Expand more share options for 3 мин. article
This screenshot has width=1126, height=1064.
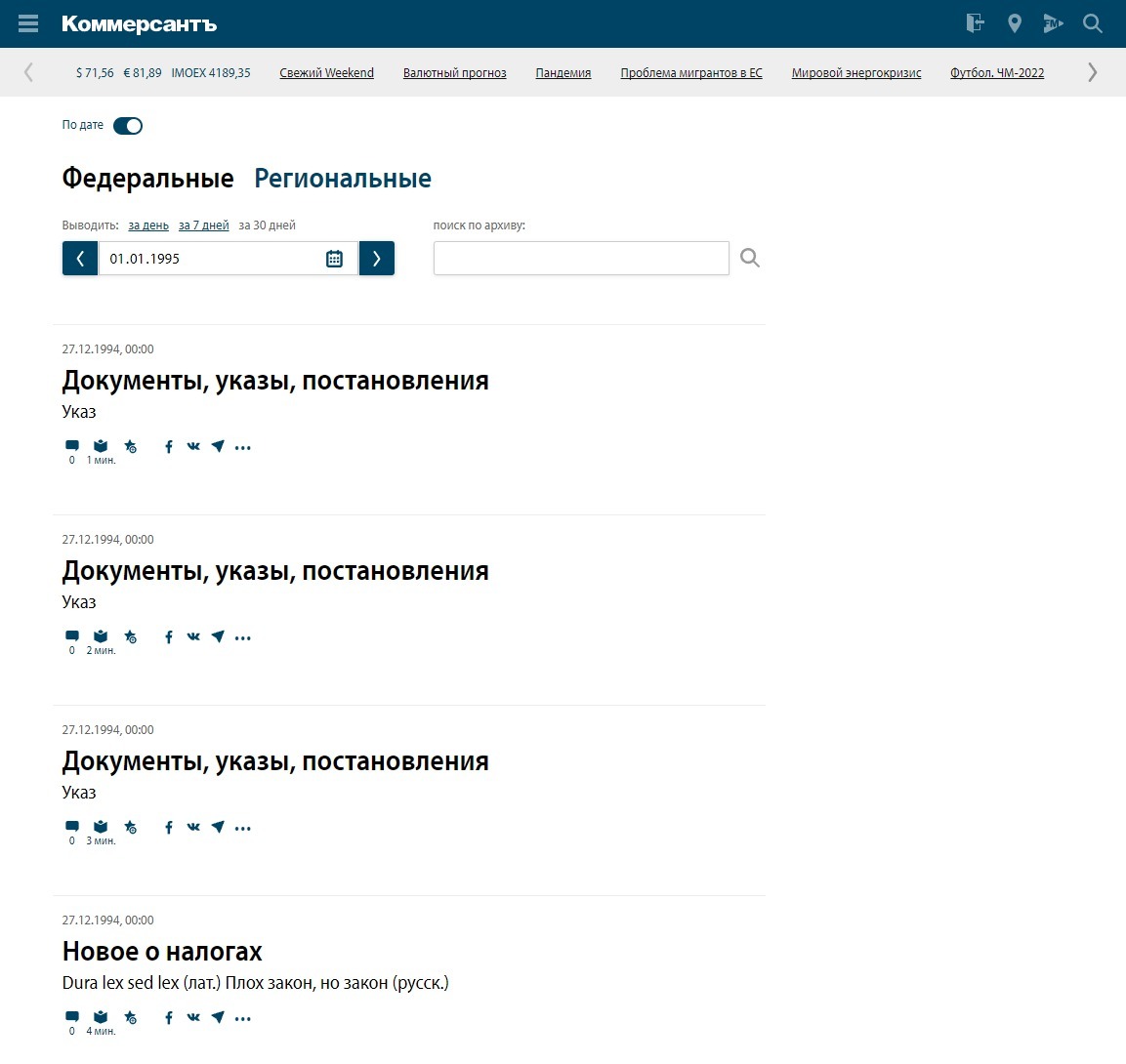(243, 828)
